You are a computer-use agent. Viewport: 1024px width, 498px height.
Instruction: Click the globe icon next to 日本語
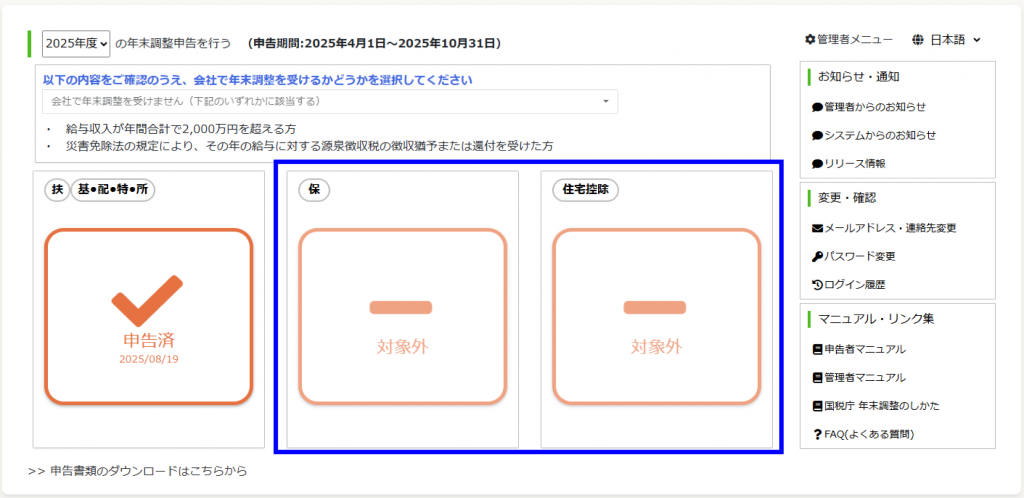pyautogui.click(x=918, y=40)
